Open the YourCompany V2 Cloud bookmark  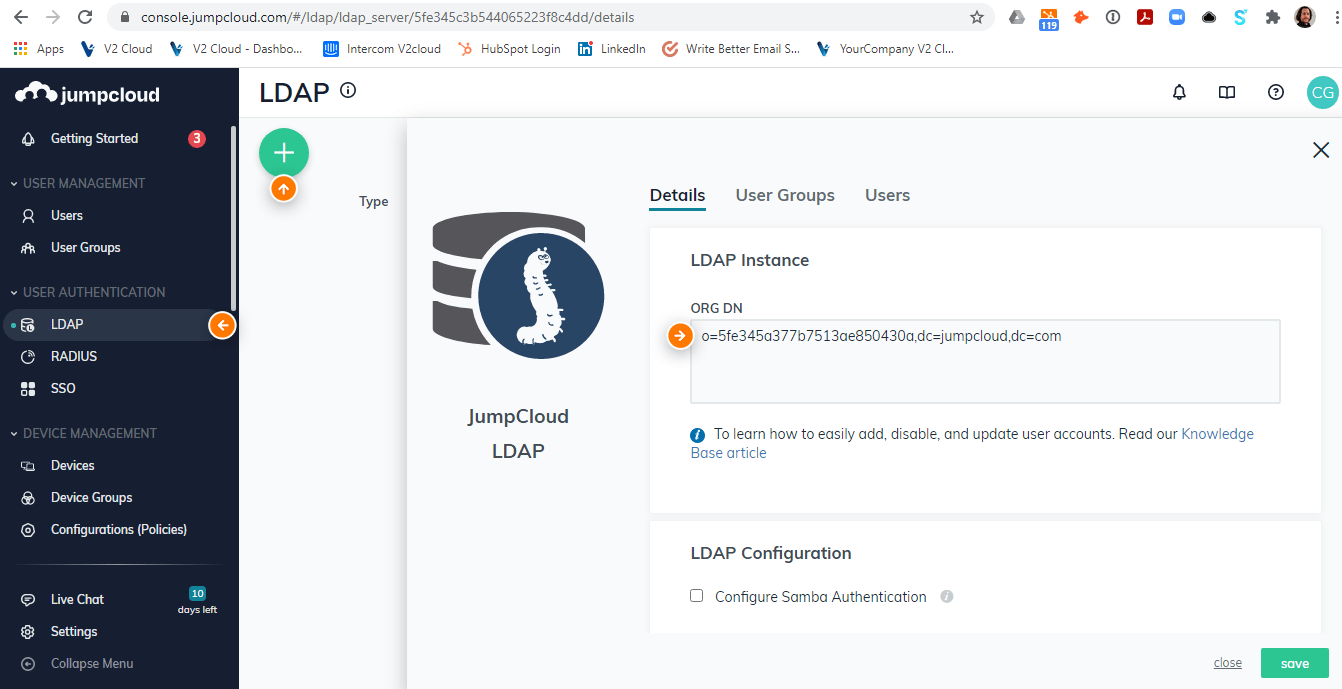[x=885, y=48]
